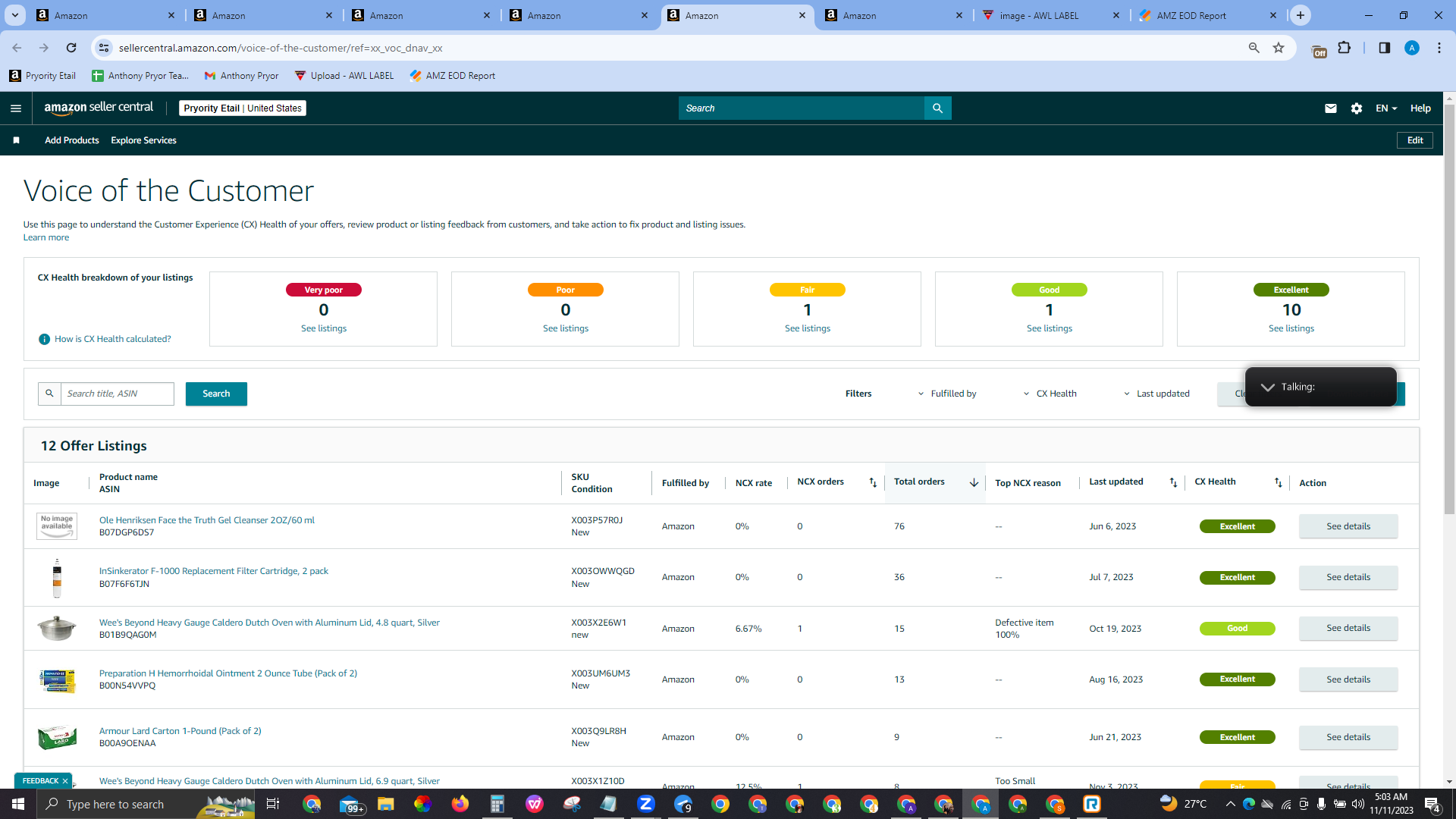Click the Amazon Seller Central logo
Viewport: 1456px width, 819px height.
pos(99,108)
